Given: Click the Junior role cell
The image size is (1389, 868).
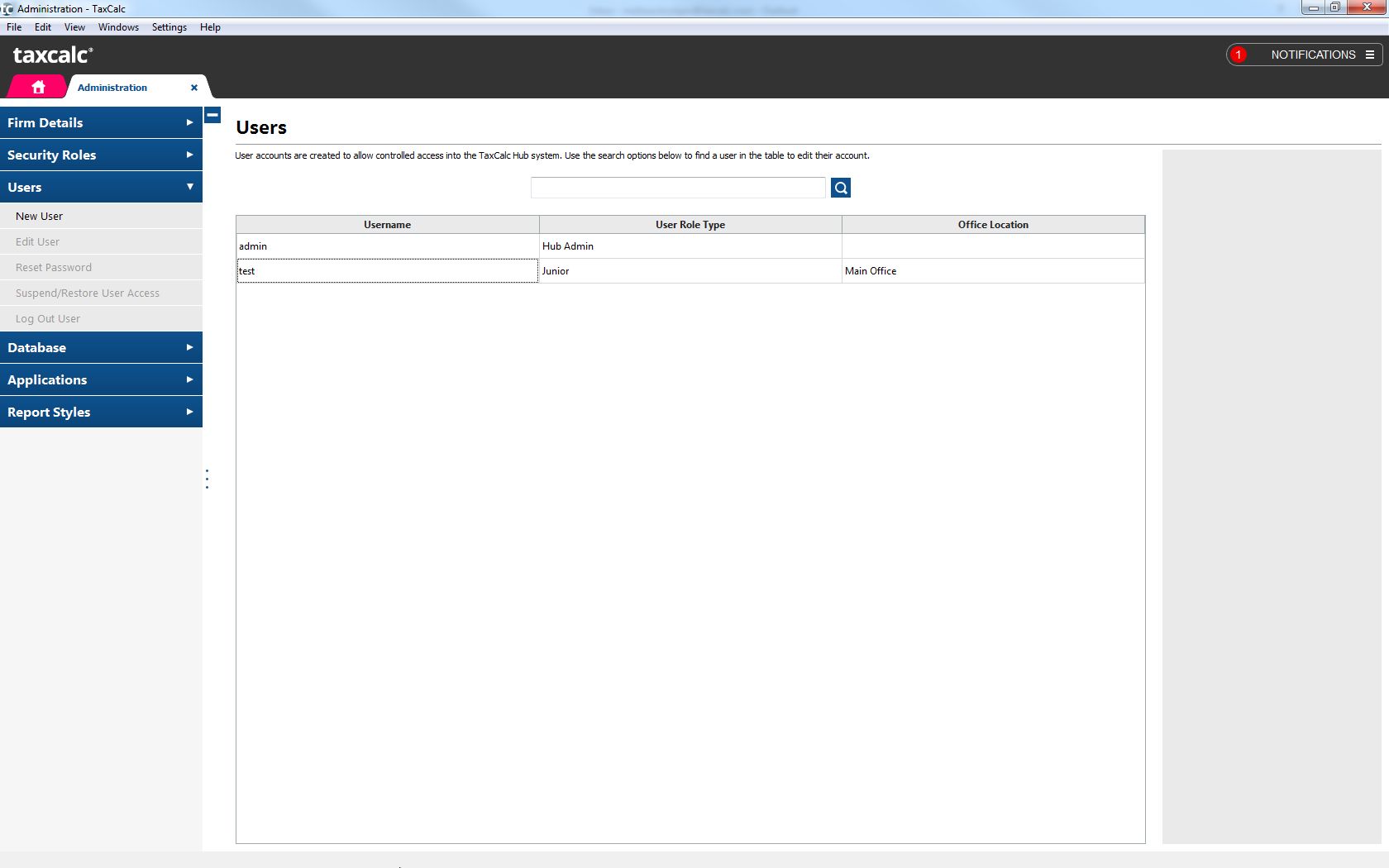Looking at the screenshot, I should coord(690,271).
